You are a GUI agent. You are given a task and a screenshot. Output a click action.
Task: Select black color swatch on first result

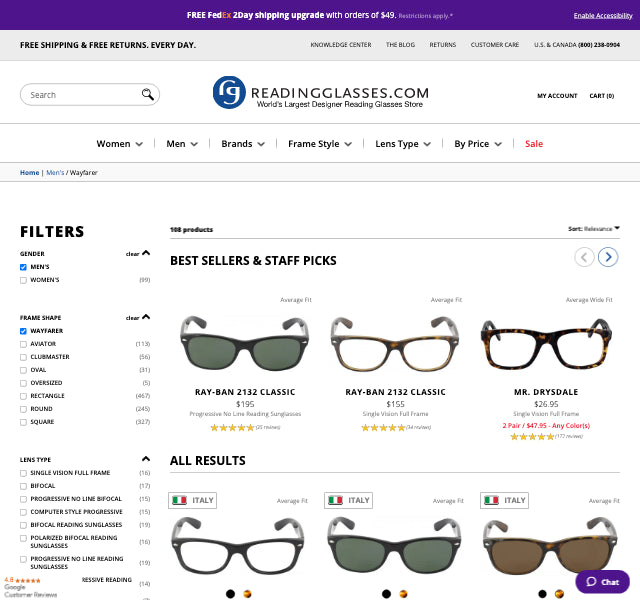click(x=231, y=593)
